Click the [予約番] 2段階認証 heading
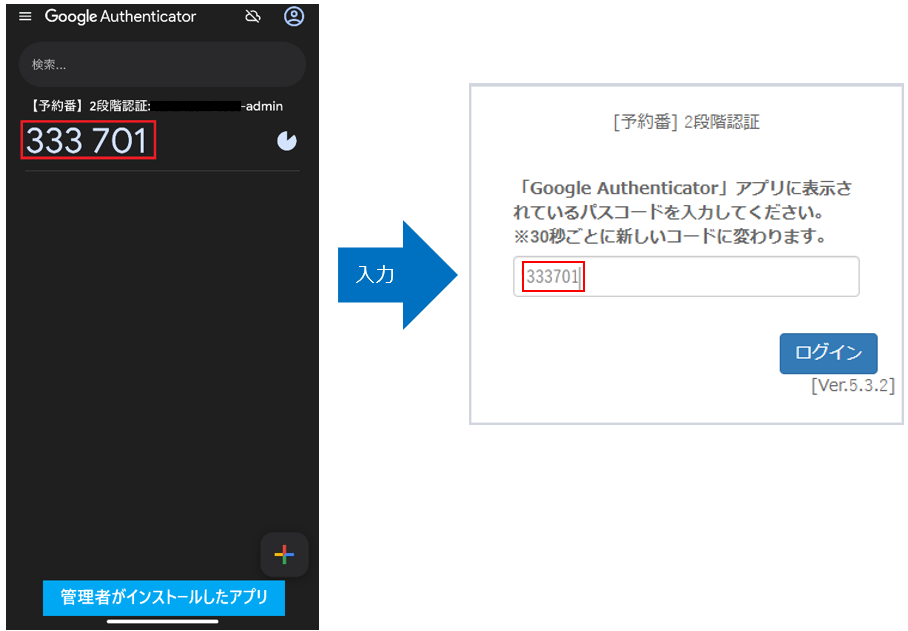Image resolution: width=908 pixels, height=631 pixels. coord(686,122)
